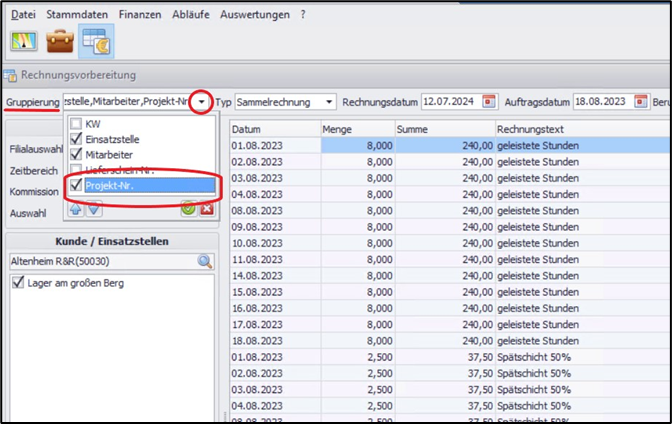Open the briefcase toolbar icon
This screenshot has width=672, height=424.
[x=60, y=41]
